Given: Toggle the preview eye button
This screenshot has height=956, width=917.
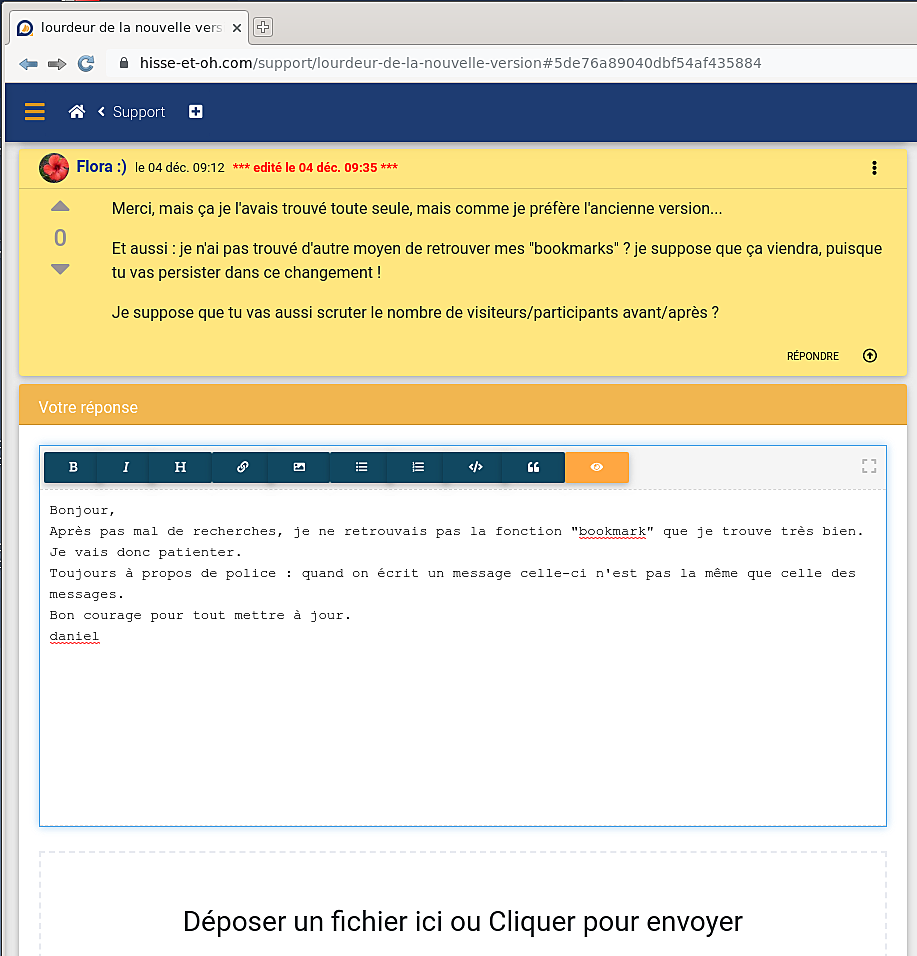Looking at the screenshot, I should click(x=597, y=467).
